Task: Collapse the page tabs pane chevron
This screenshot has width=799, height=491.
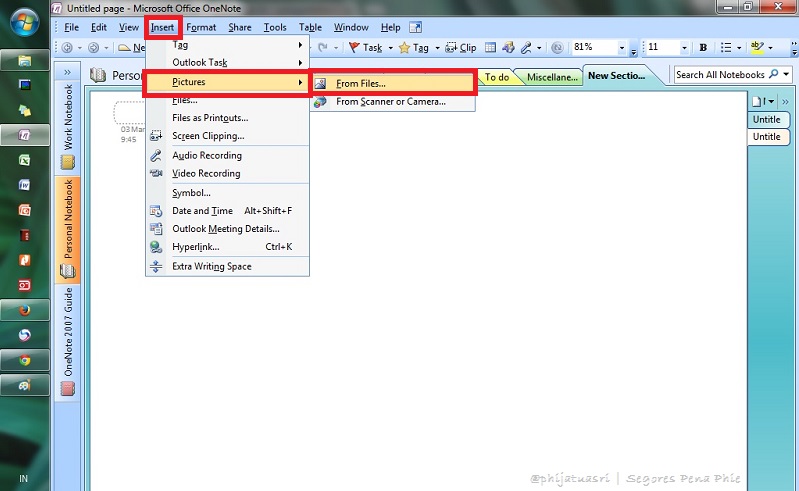Action: tap(785, 101)
